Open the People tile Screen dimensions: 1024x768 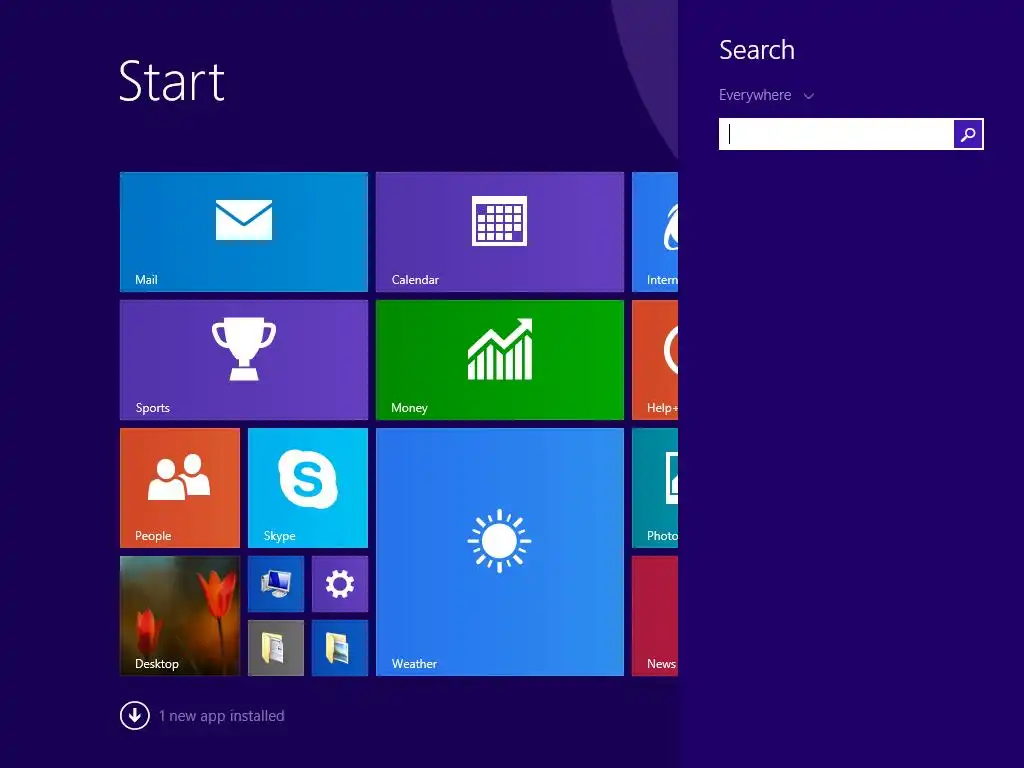pos(180,488)
